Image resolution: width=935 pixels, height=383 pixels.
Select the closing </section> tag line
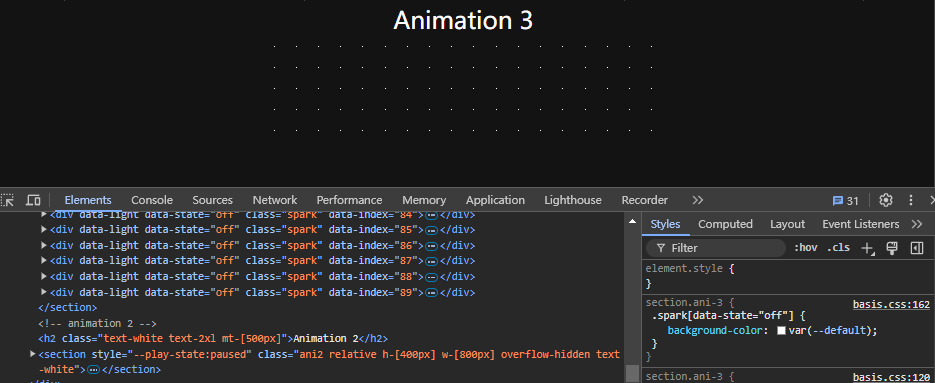67,308
